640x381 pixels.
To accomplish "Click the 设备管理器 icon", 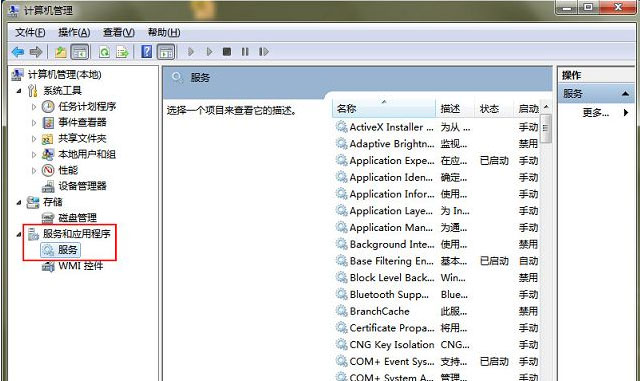I will pyautogui.click(x=48, y=186).
